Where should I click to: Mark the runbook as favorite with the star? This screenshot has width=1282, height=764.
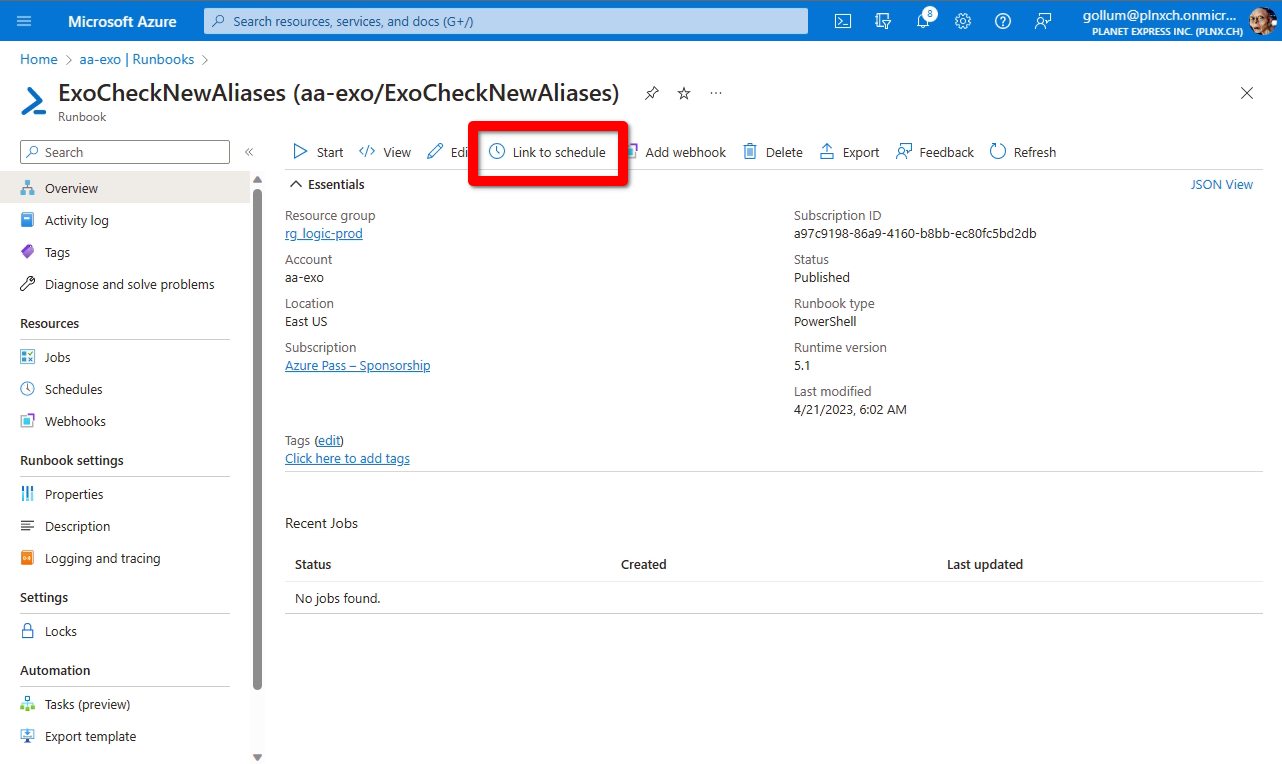(x=684, y=93)
